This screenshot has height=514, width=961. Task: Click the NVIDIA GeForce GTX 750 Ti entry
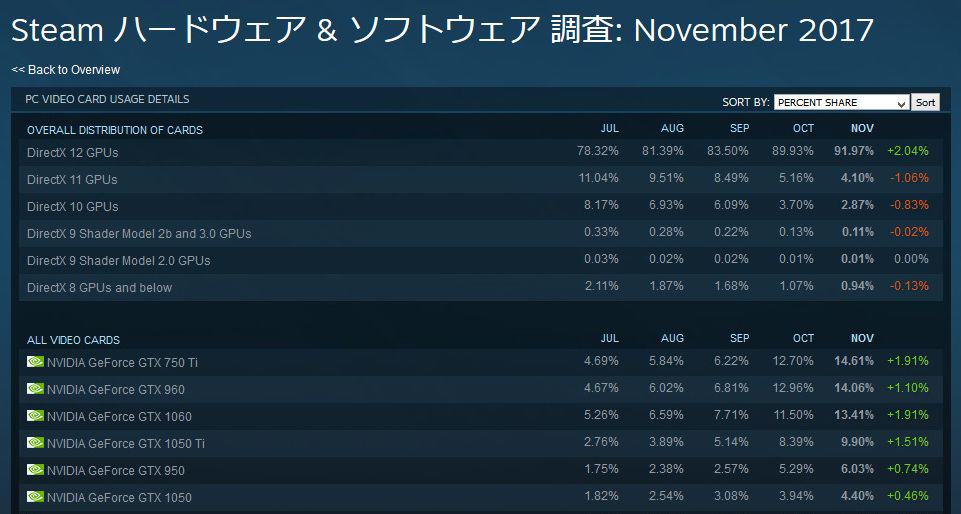[122, 363]
